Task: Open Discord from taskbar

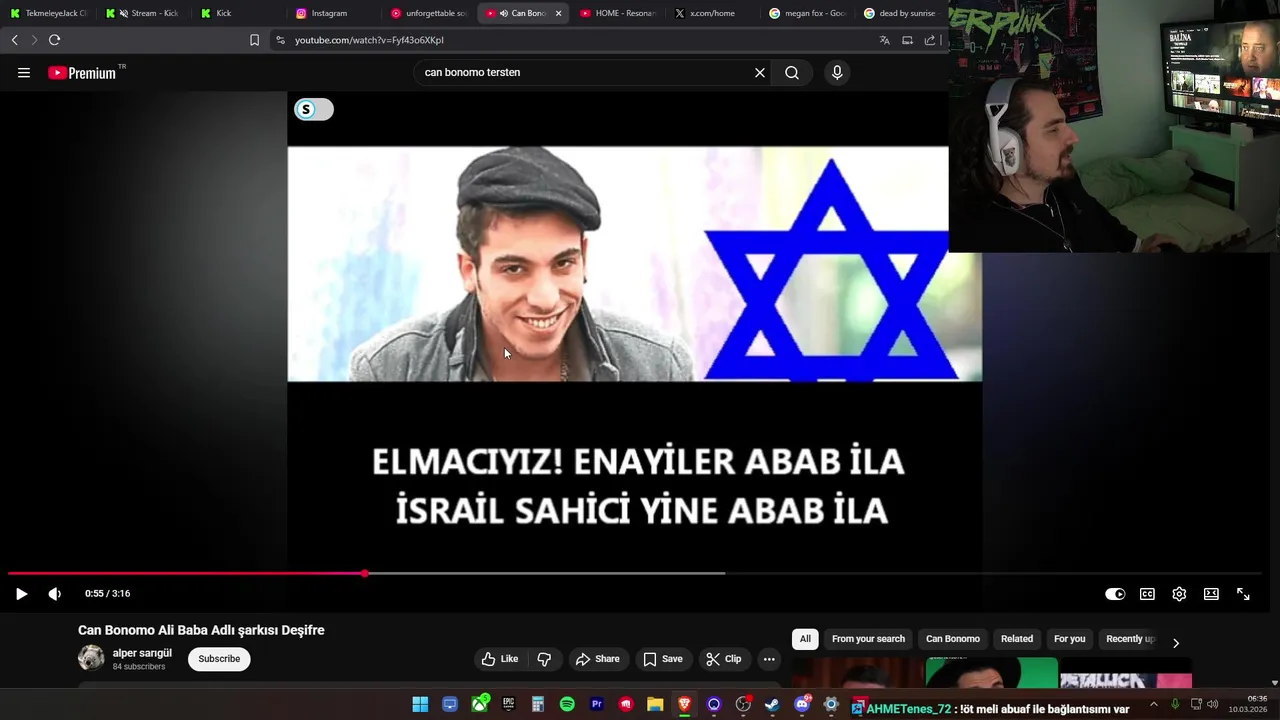Action: point(801,705)
